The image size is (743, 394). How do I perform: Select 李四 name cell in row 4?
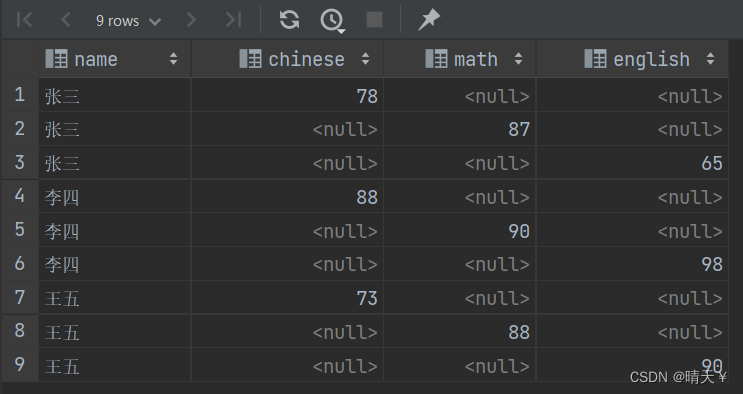point(115,196)
